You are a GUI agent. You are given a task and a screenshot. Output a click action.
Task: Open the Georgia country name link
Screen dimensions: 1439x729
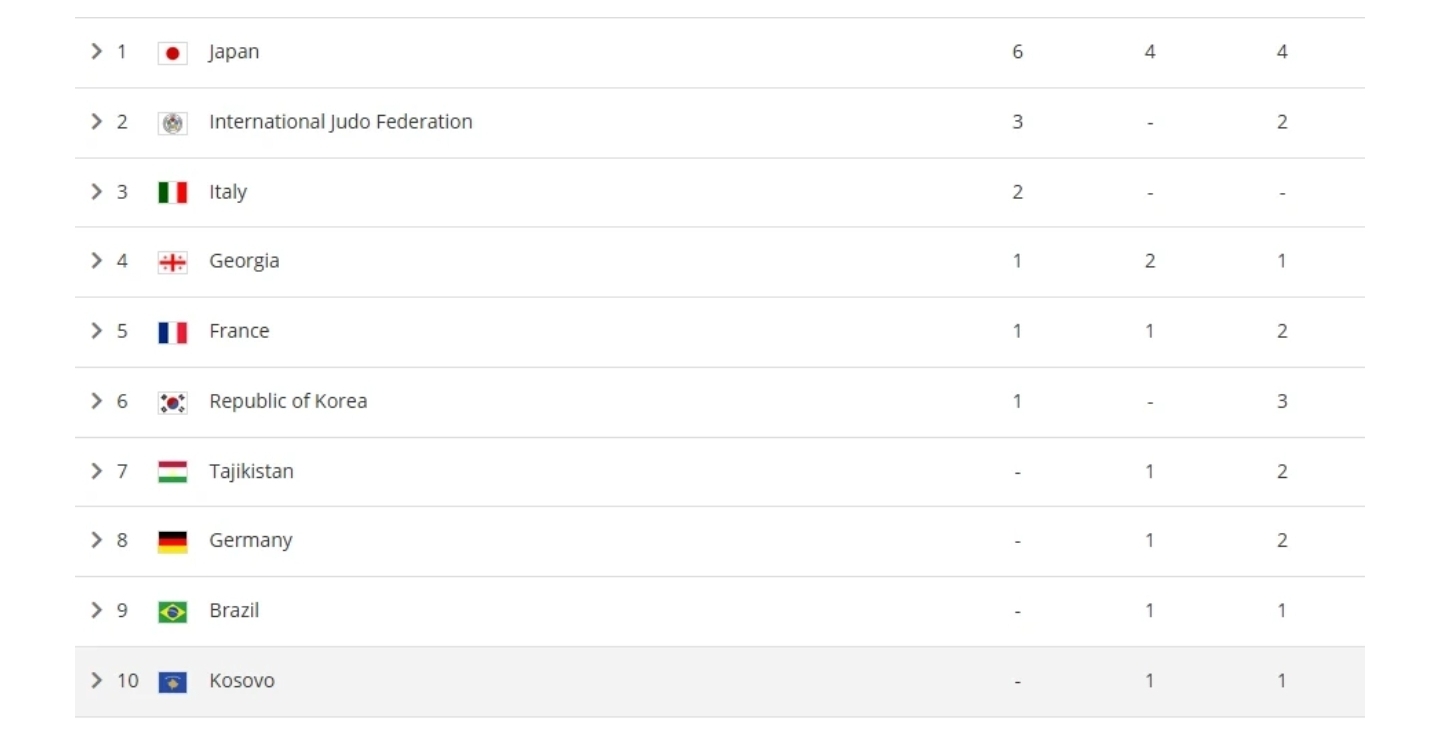pos(244,261)
